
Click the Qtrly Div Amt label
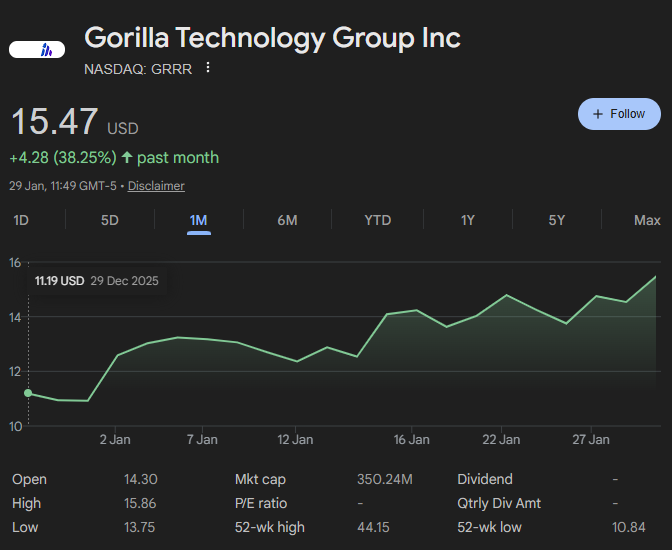pyautogui.click(x=499, y=503)
